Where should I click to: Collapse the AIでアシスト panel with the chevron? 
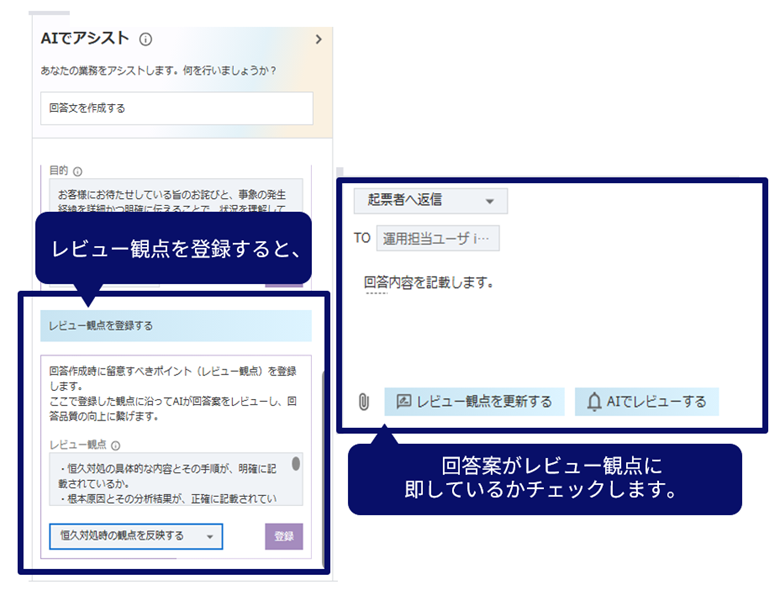click(318, 40)
